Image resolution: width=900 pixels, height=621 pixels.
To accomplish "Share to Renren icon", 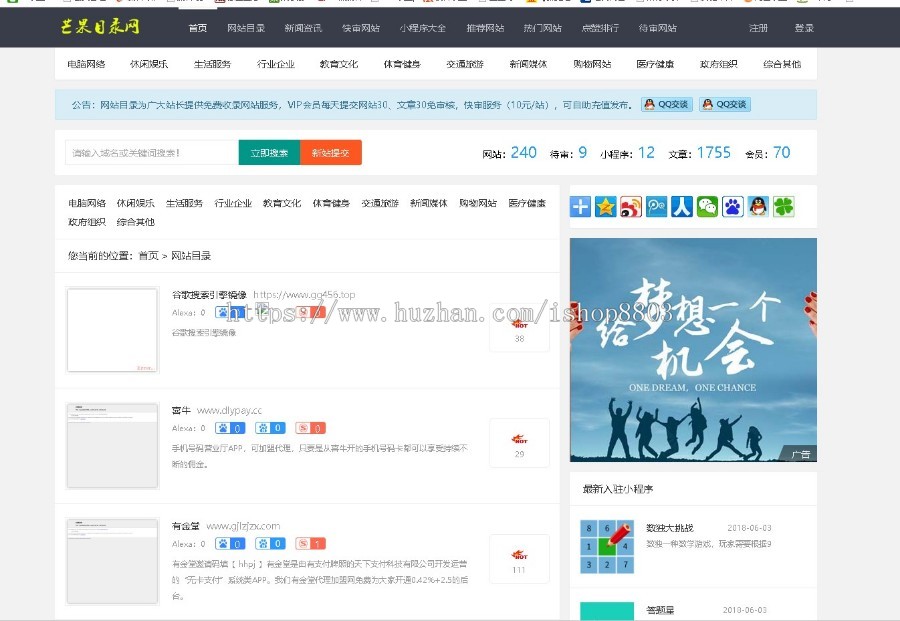I will (679, 207).
